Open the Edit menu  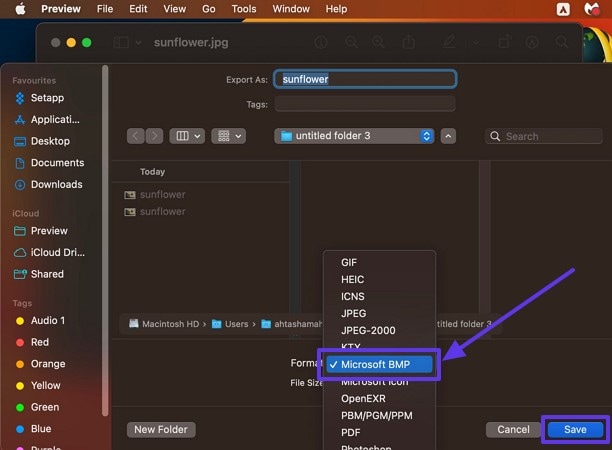pos(138,9)
